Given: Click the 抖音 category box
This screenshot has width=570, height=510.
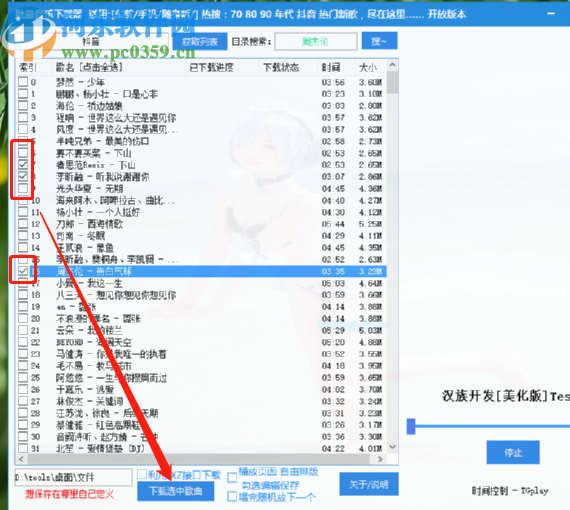Looking at the screenshot, I should point(91,42).
